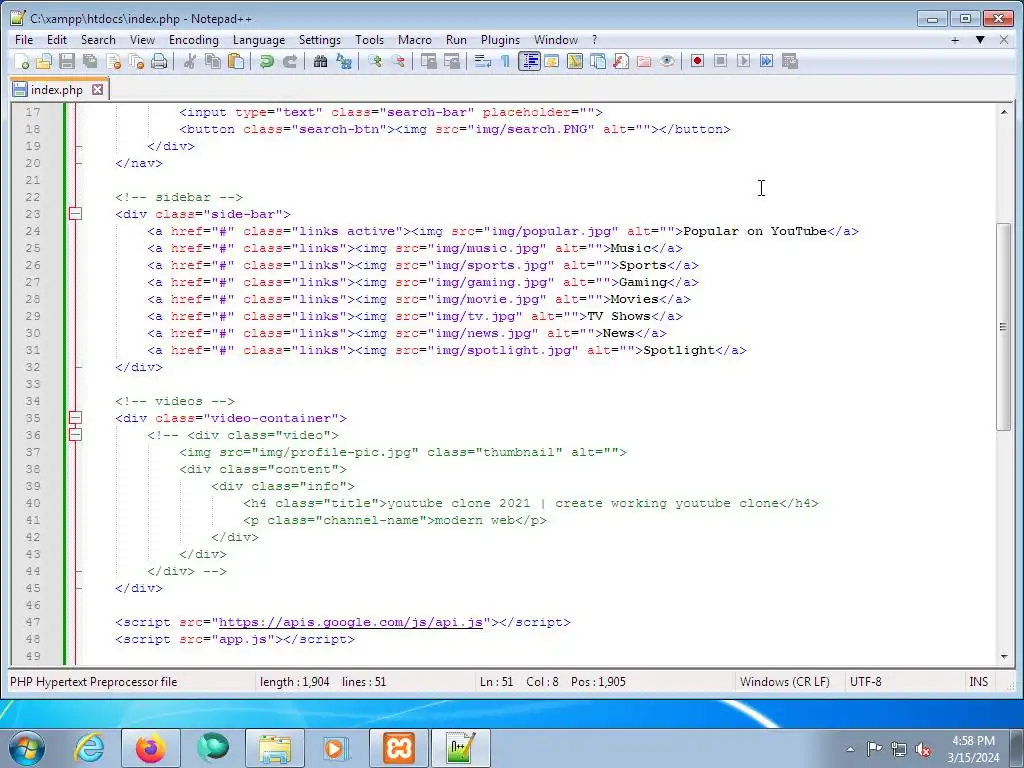Screen dimensions: 1024x768
Task: Open Folder as Workspace icon
Action: [x=644, y=61]
